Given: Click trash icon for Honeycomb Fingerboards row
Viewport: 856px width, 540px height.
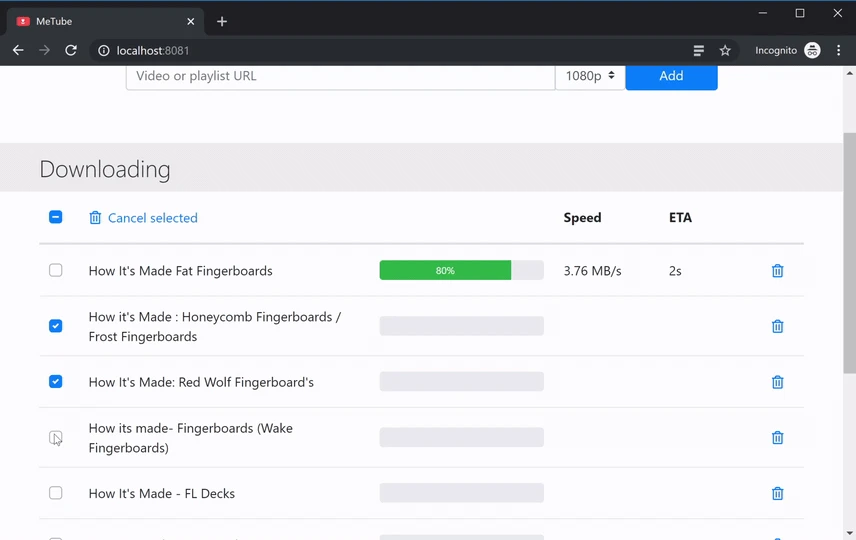Looking at the screenshot, I should [777, 326].
